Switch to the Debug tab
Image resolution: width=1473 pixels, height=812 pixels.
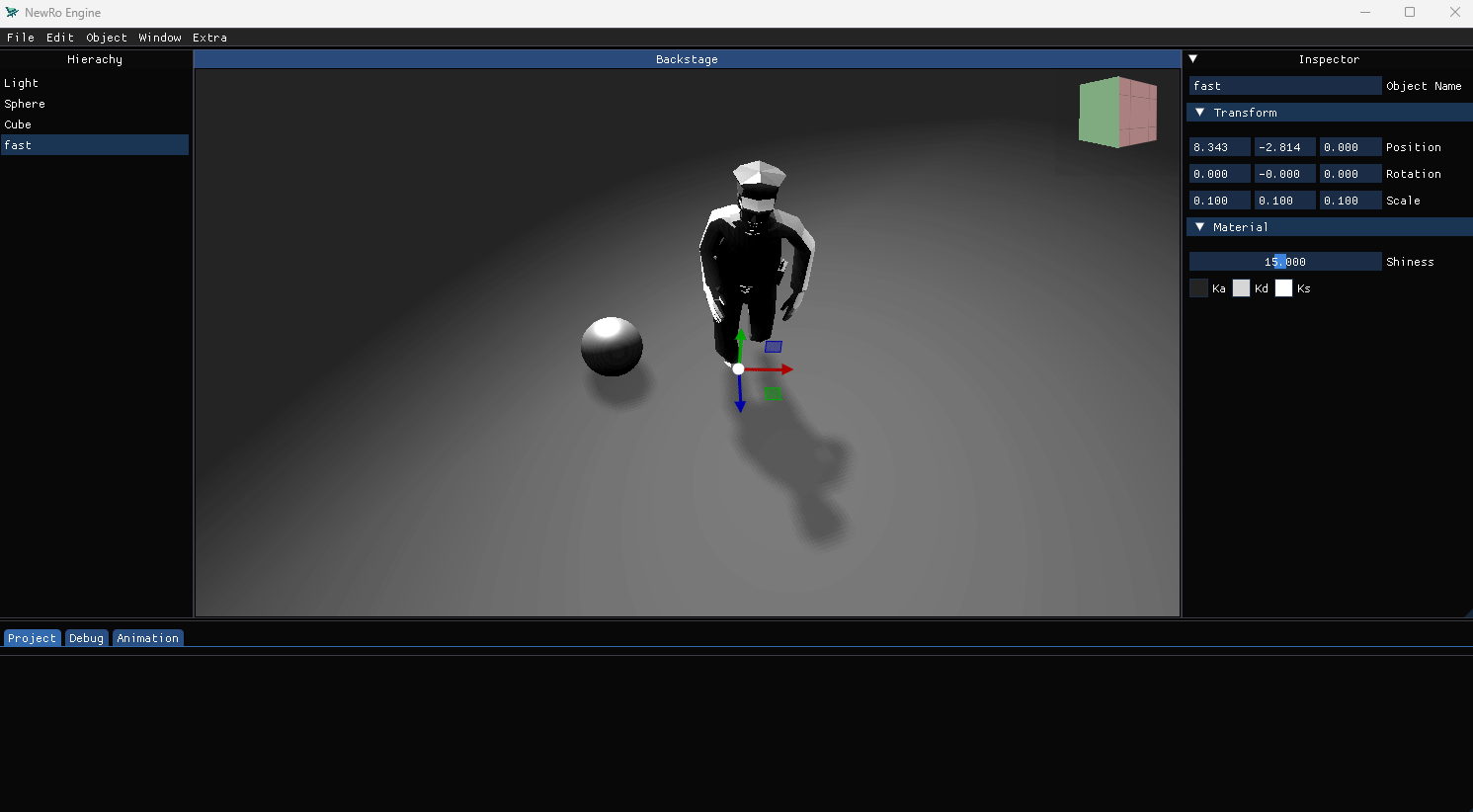(x=86, y=638)
